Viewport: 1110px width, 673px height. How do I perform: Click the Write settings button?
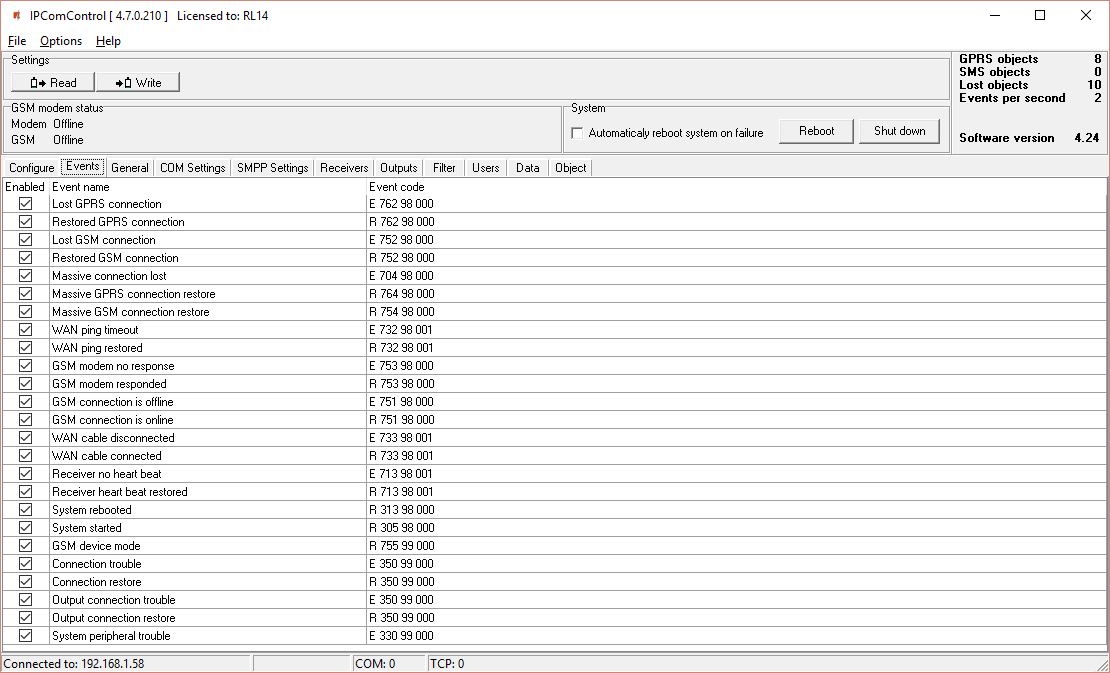pos(138,82)
